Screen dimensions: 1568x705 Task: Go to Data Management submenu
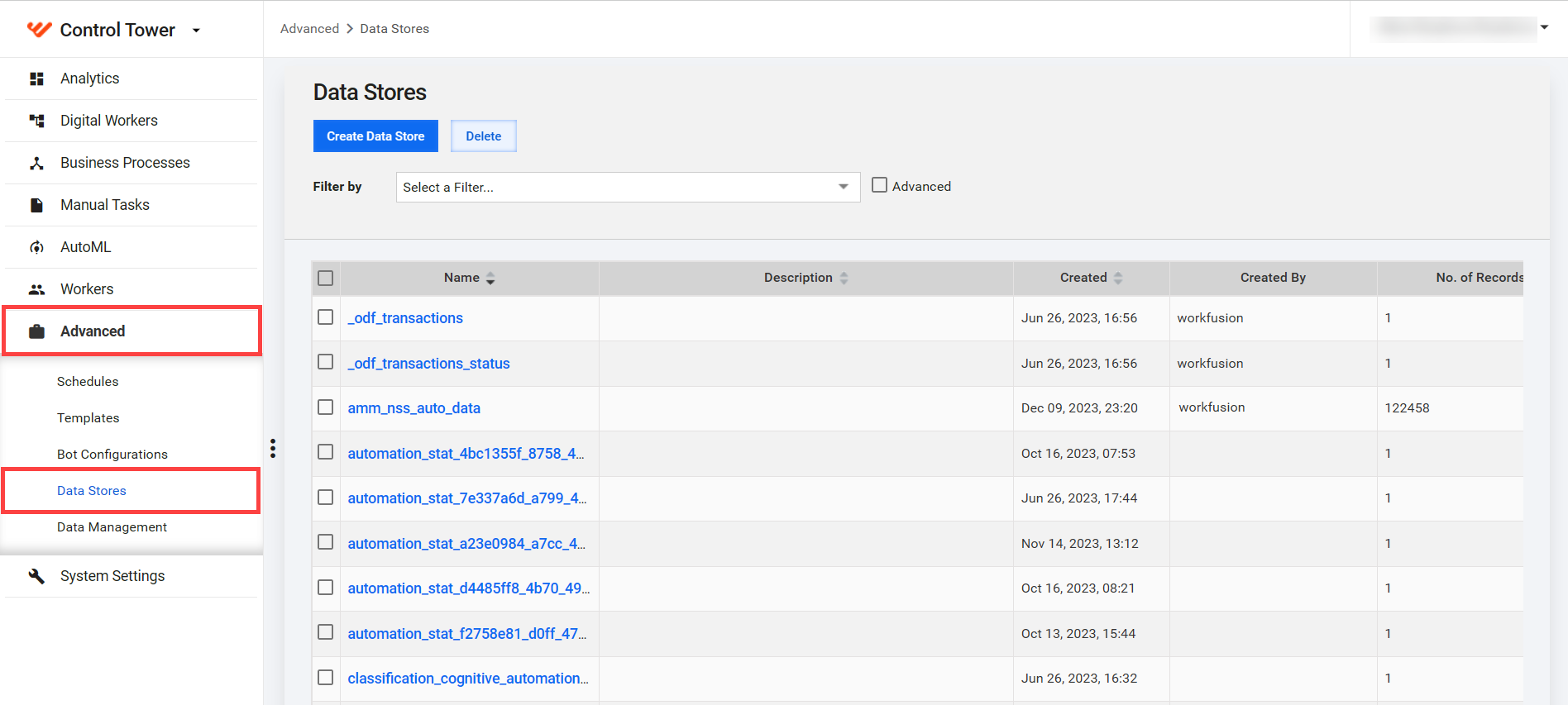click(112, 527)
